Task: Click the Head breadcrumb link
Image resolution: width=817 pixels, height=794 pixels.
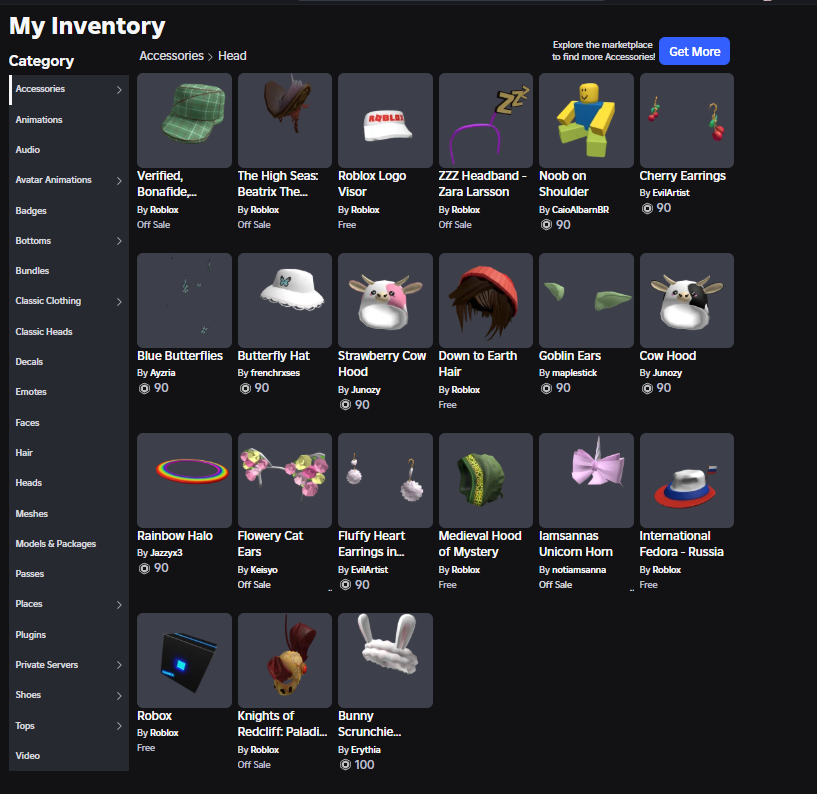Action: [x=232, y=56]
